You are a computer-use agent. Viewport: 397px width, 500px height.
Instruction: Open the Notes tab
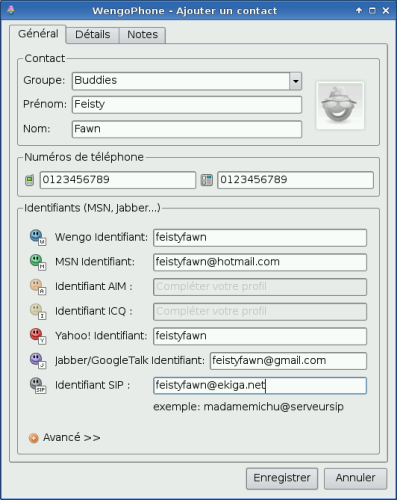tap(142, 35)
